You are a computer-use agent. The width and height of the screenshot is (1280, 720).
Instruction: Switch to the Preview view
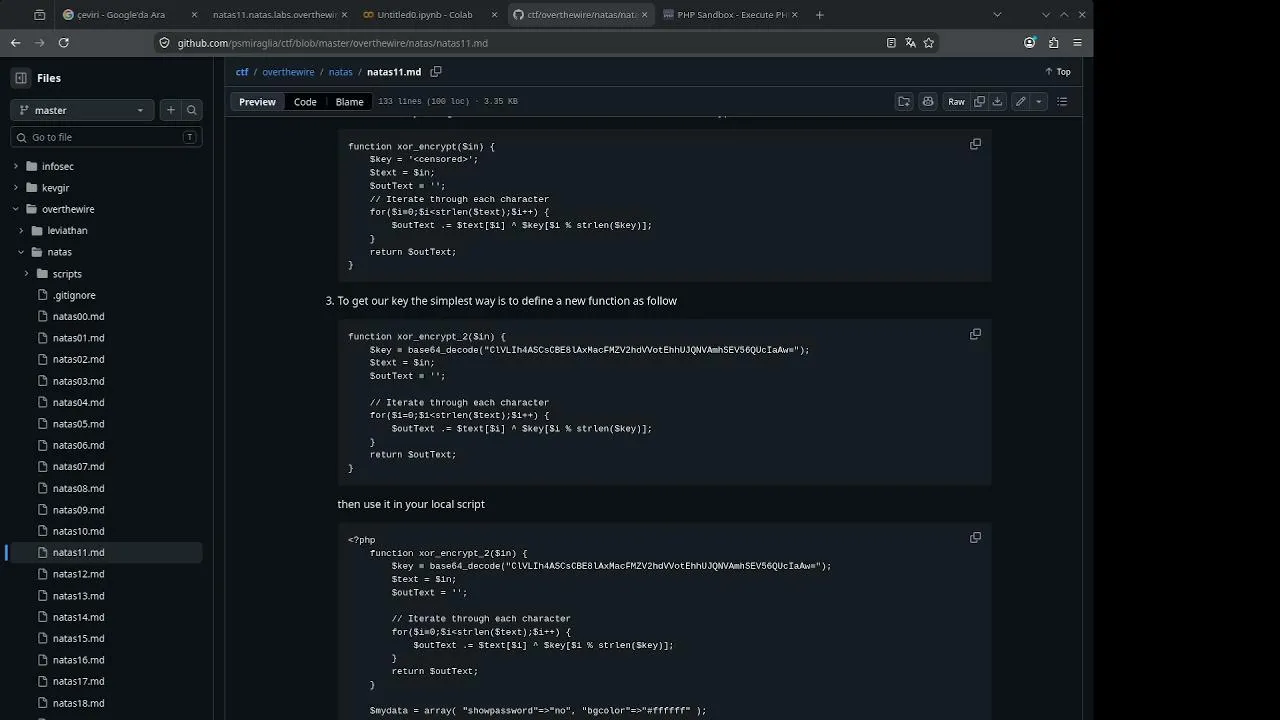(257, 102)
